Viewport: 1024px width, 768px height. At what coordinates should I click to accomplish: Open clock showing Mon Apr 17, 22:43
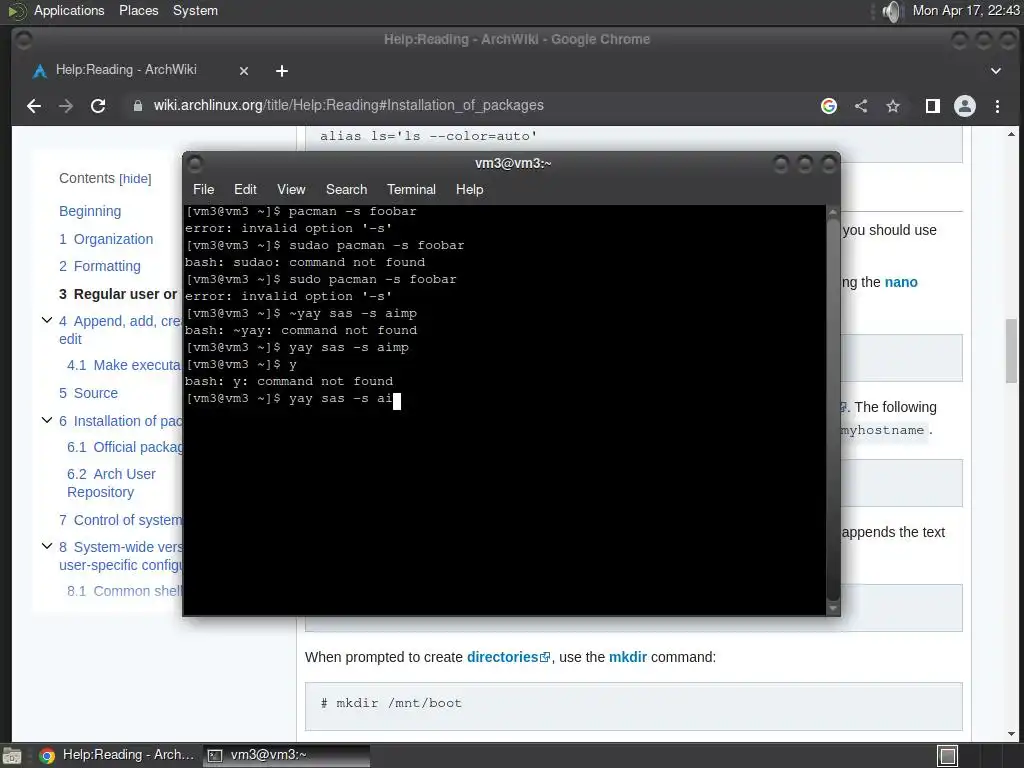pos(965,10)
